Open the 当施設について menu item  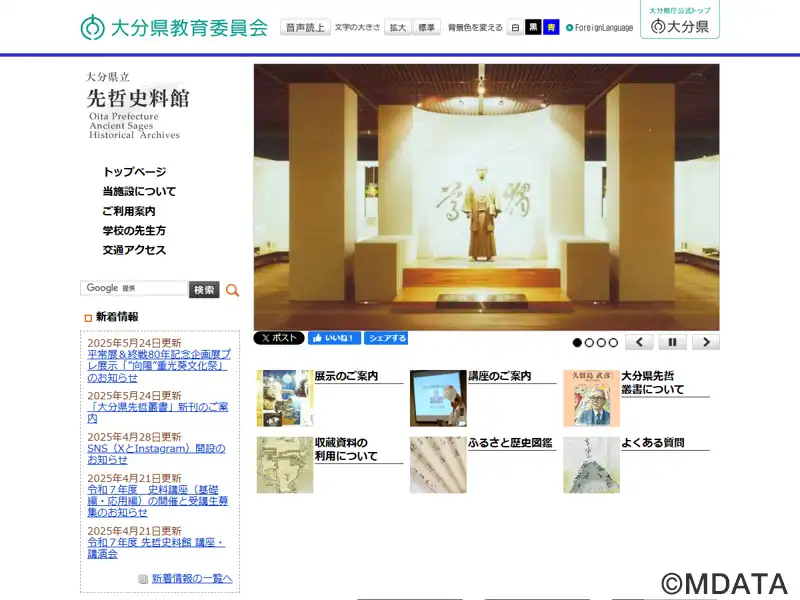(139, 191)
